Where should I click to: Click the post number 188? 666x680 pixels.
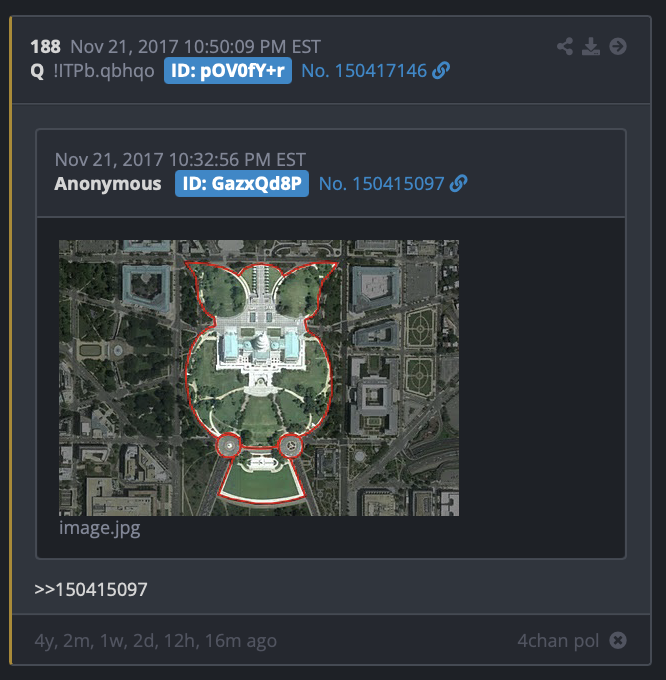click(46, 47)
